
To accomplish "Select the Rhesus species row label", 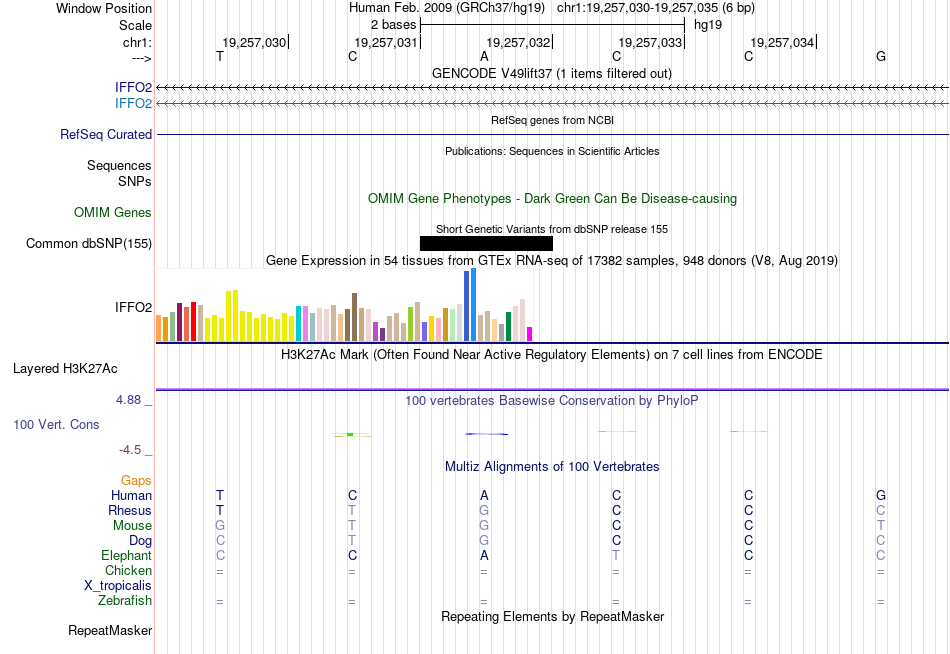I will [130, 511].
